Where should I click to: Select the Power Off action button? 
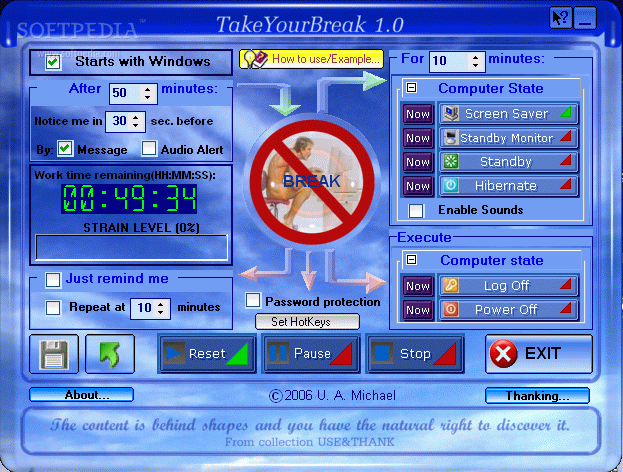tap(509, 310)
